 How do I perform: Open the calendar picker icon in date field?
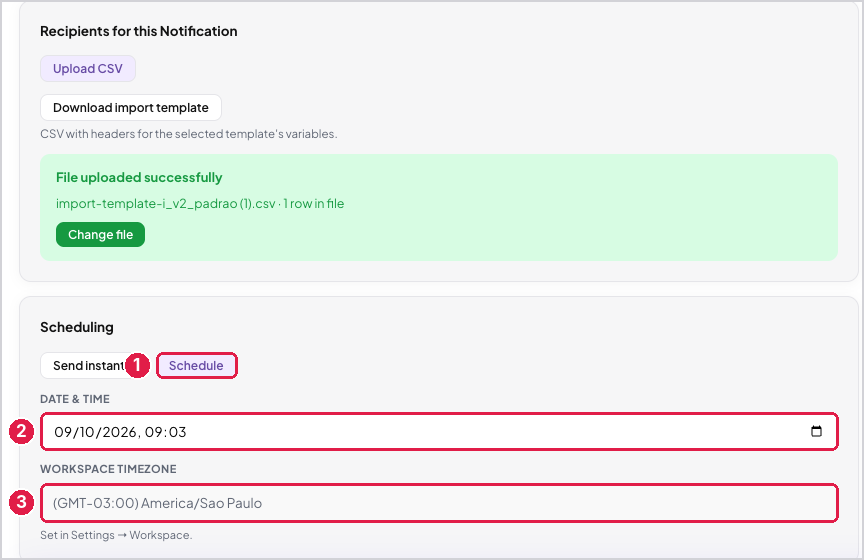pyautogui.click(x=816, y=431)
